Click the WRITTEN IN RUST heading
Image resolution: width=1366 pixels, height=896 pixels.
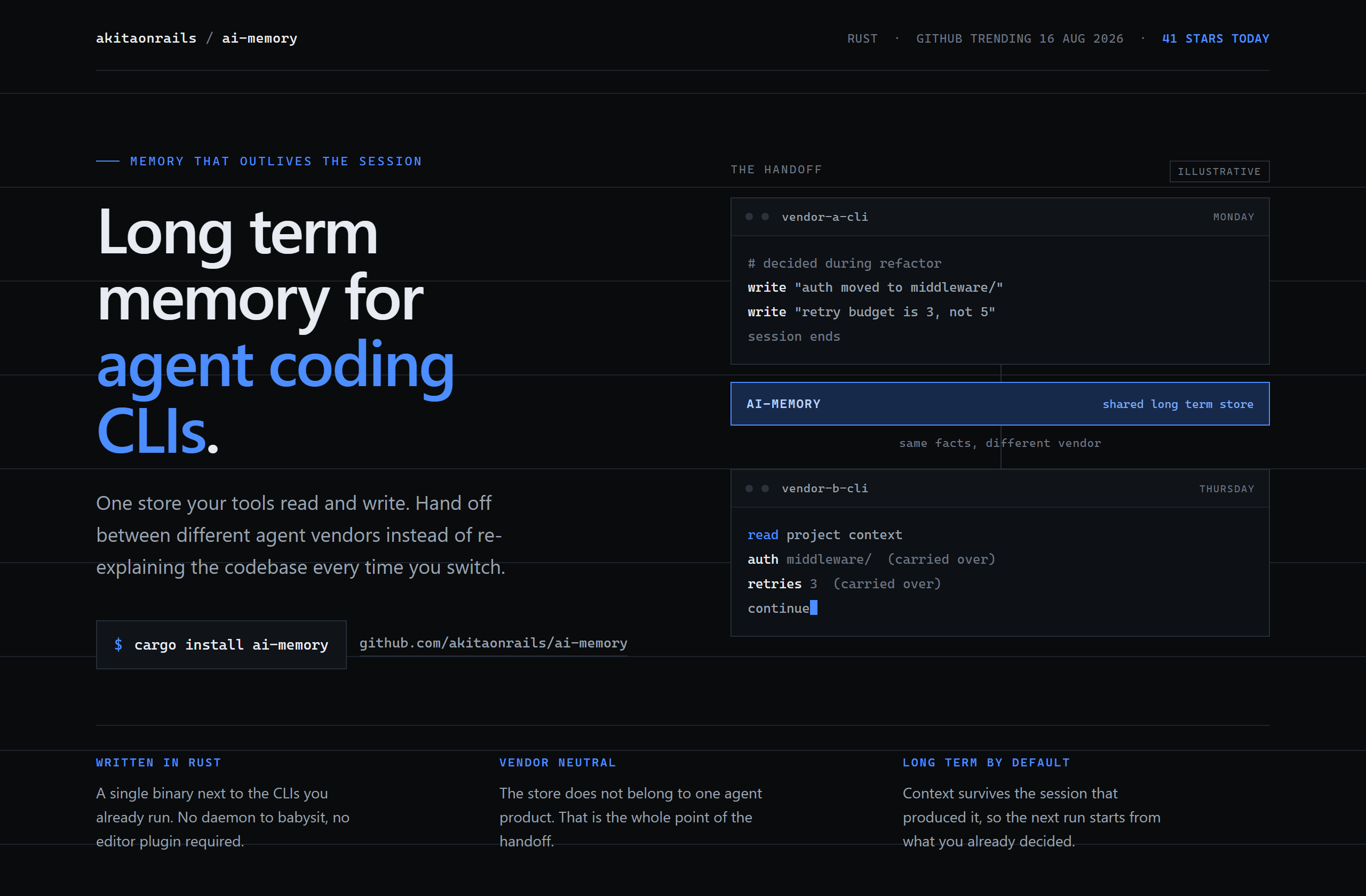click(x=158, y=762)
